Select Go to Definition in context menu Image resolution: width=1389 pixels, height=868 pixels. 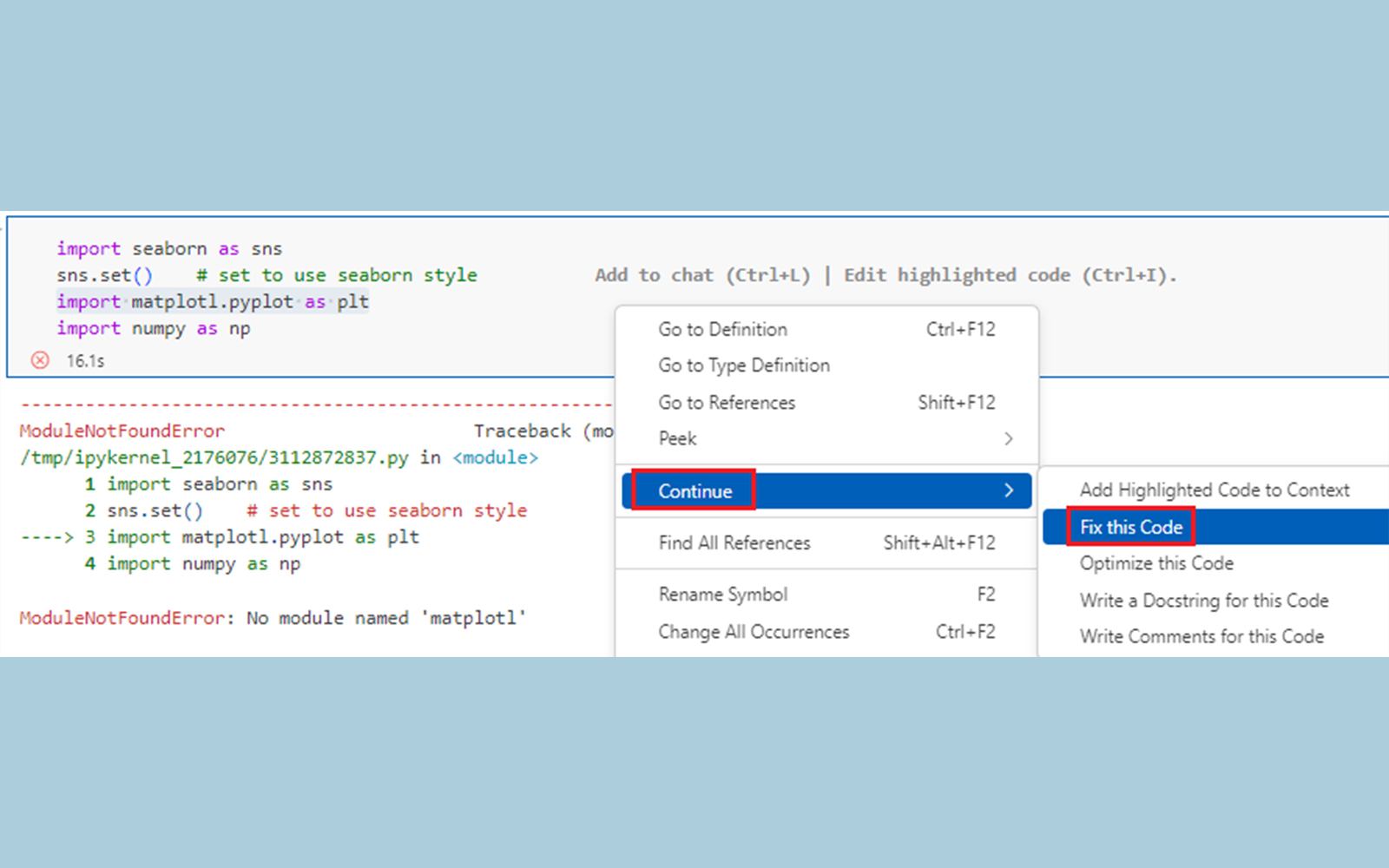pyautogui.click(x=722, y=329)
